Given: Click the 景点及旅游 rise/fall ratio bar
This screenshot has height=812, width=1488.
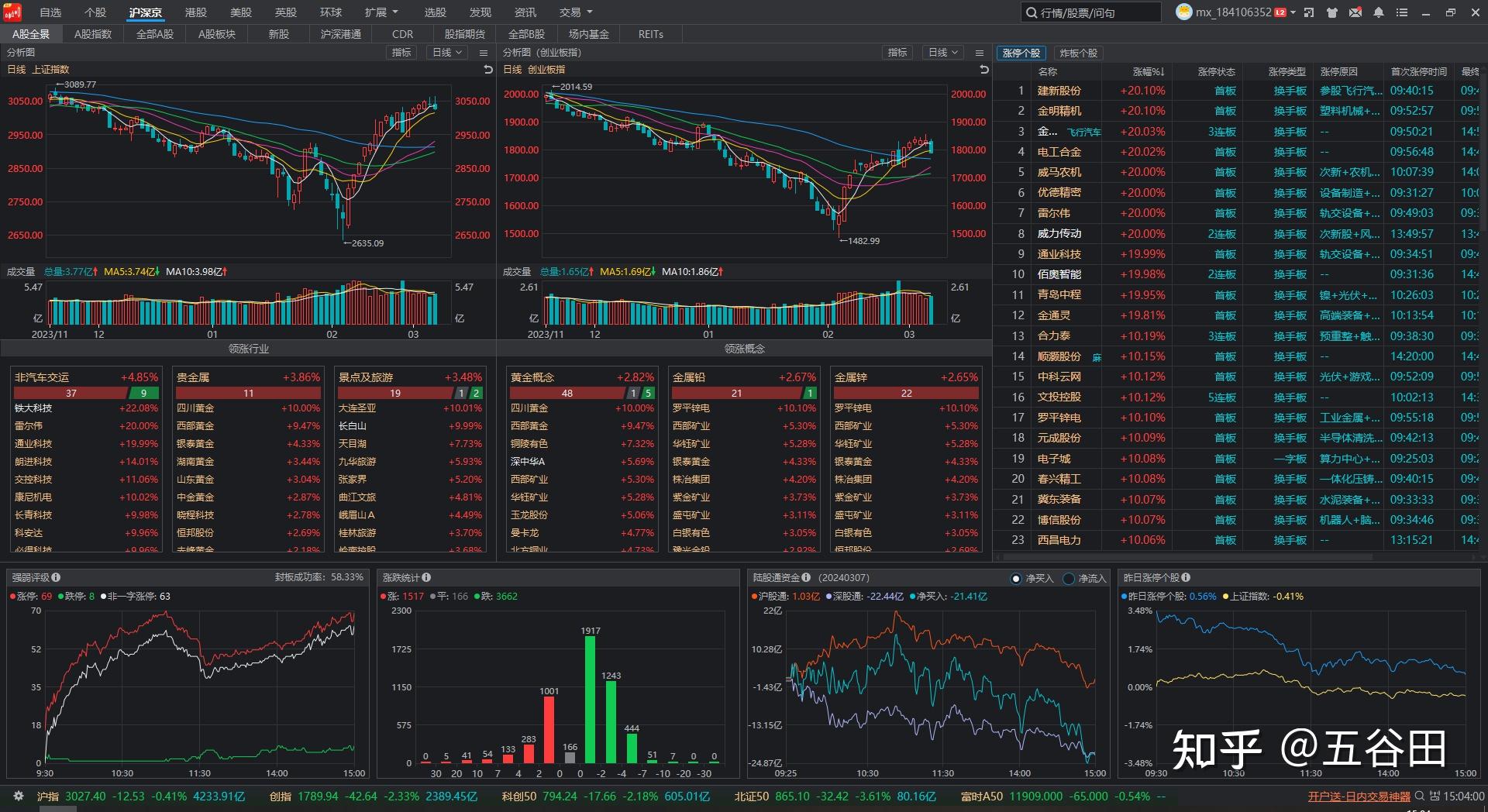Looking at the screenshot, I should click(x=410, y=393).
